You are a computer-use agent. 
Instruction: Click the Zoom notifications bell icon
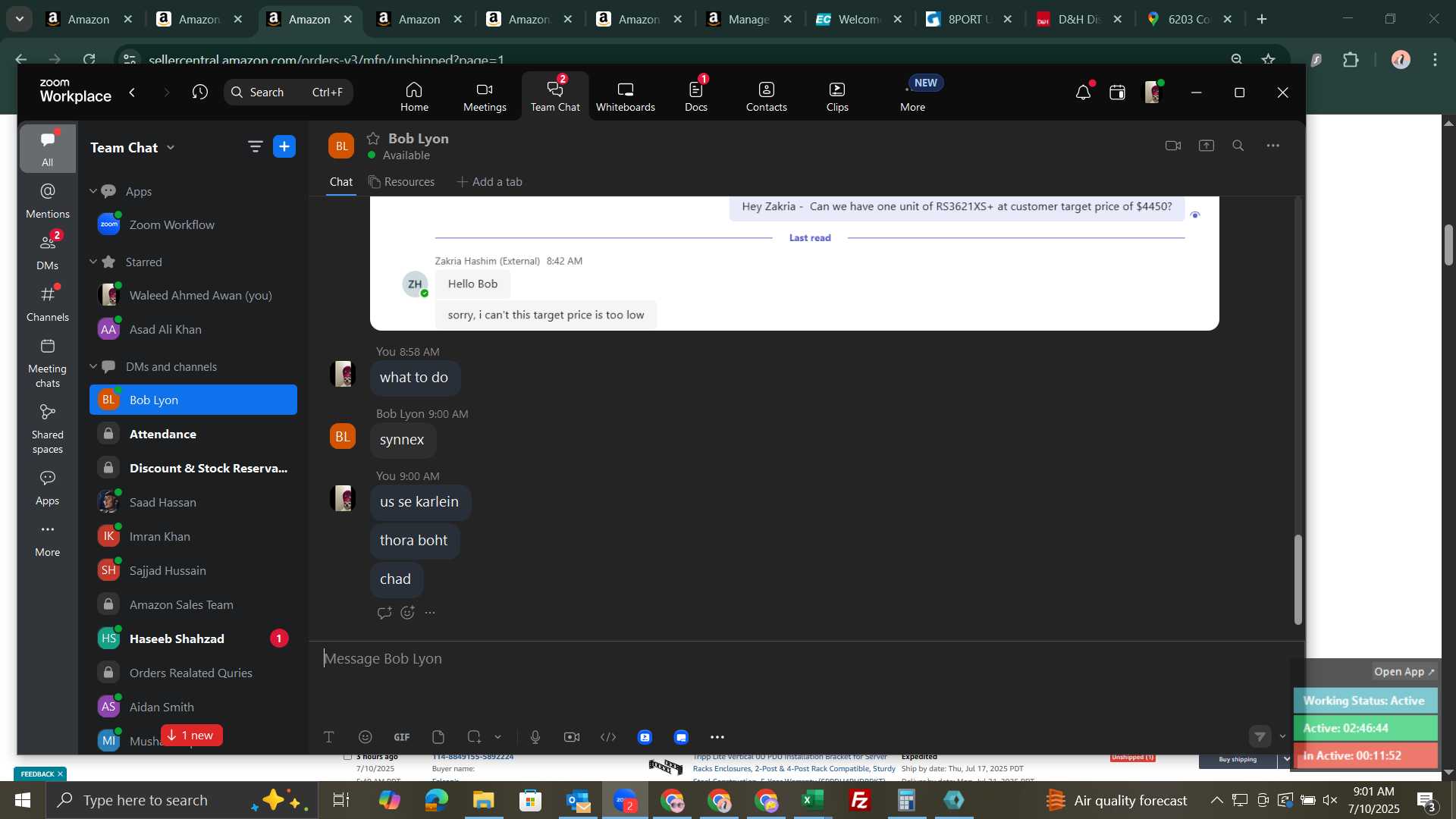(1083, 93)
